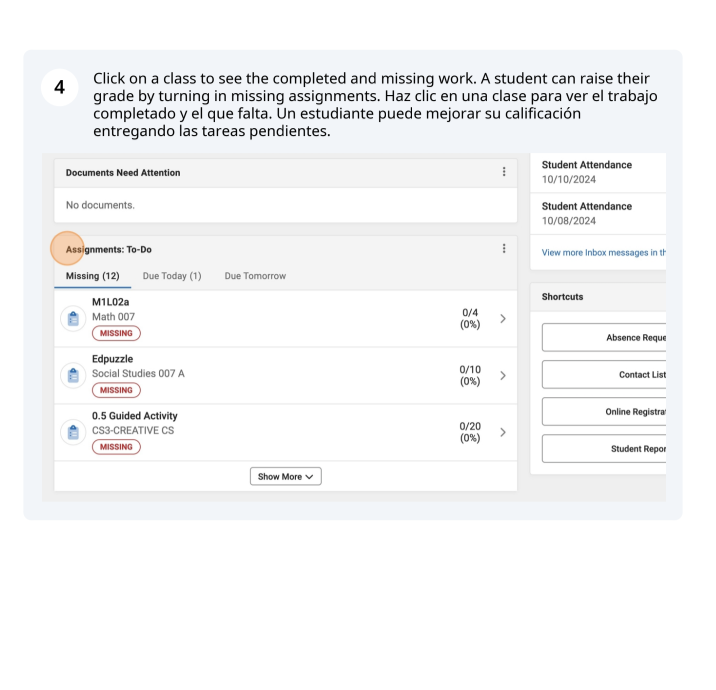The height and width of the screenshot is (690, 716).
Task: Click the Student Report shortcut button
Action: (x=604, y=449)
